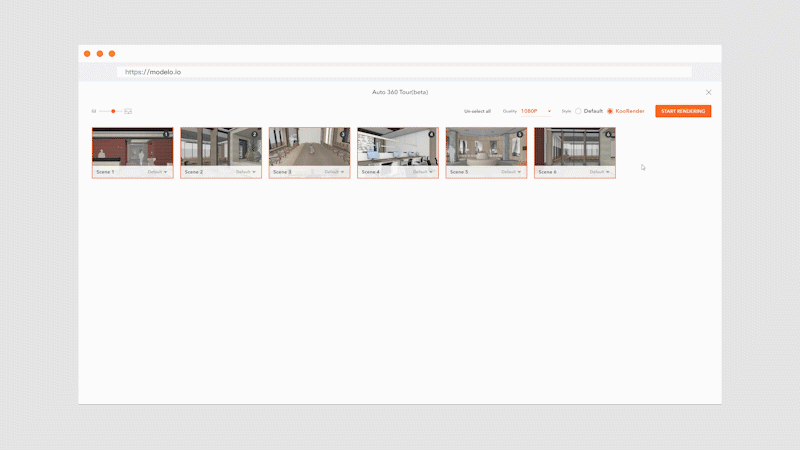800x450 pixels.
Task: Click the second orange window control dot
Action: pos(100,54)
